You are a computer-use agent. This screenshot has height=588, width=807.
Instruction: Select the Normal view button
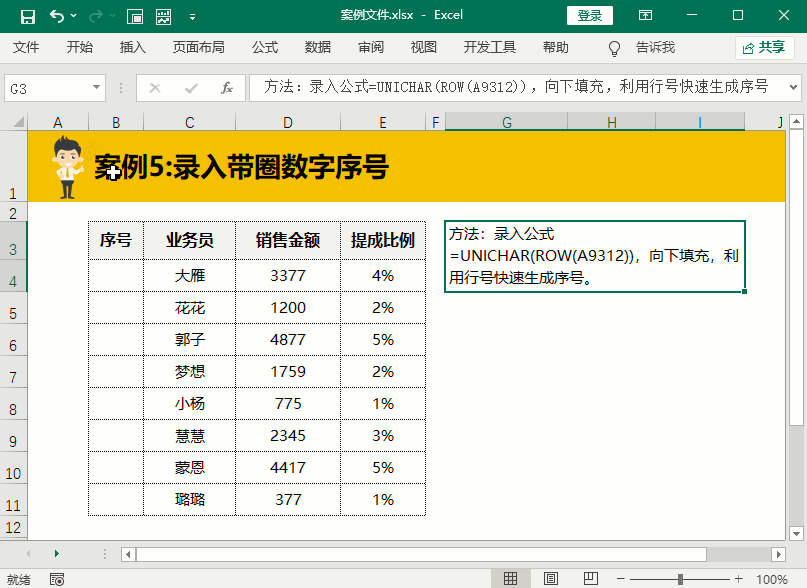(511, 579)
